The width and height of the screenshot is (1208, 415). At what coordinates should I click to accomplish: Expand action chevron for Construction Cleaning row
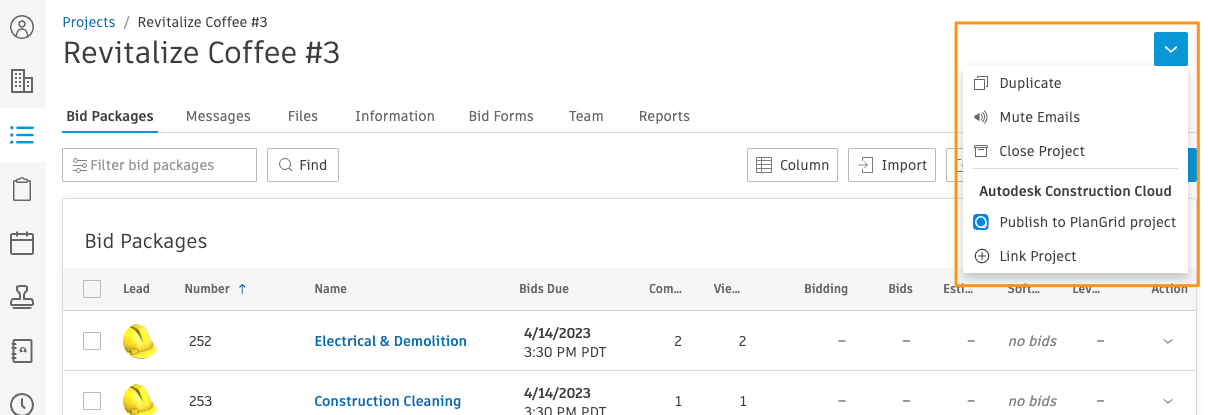click(x=1168, y=401)
